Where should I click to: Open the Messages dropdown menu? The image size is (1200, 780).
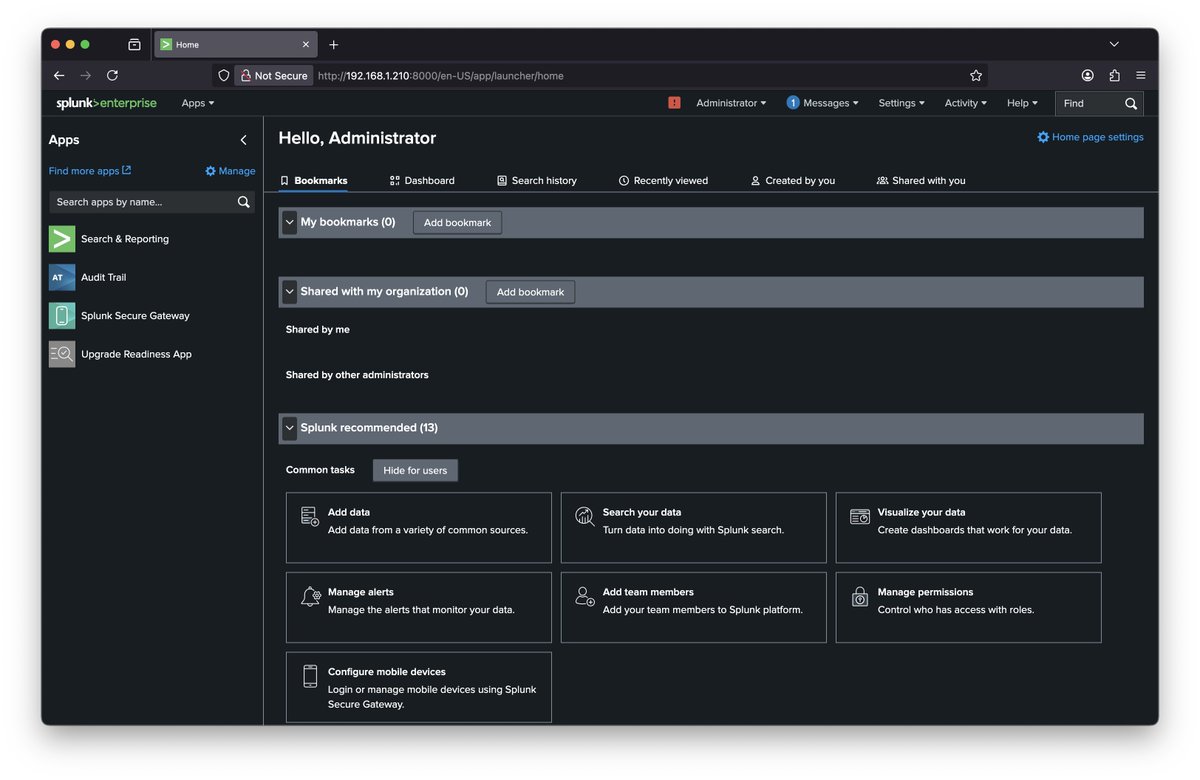(x=822, y=103)
